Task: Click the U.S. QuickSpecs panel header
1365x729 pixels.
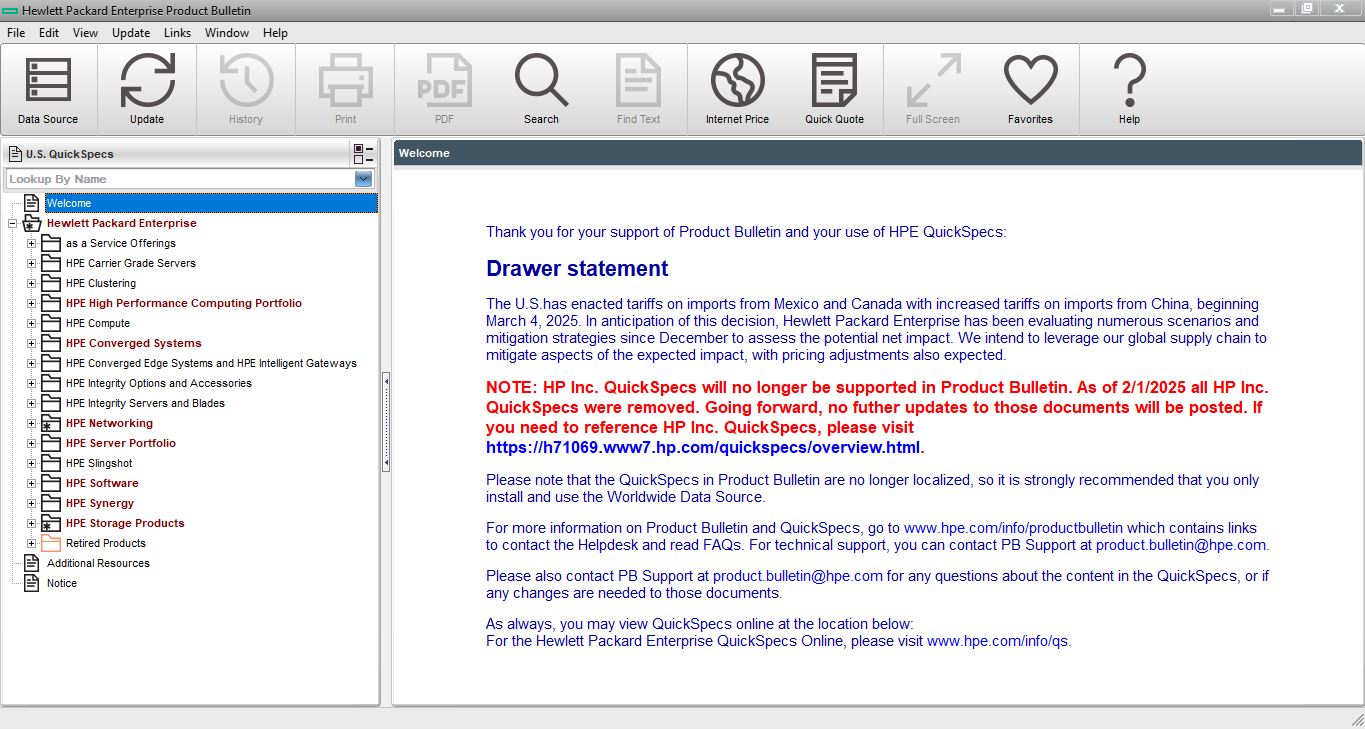Action: 176,154
